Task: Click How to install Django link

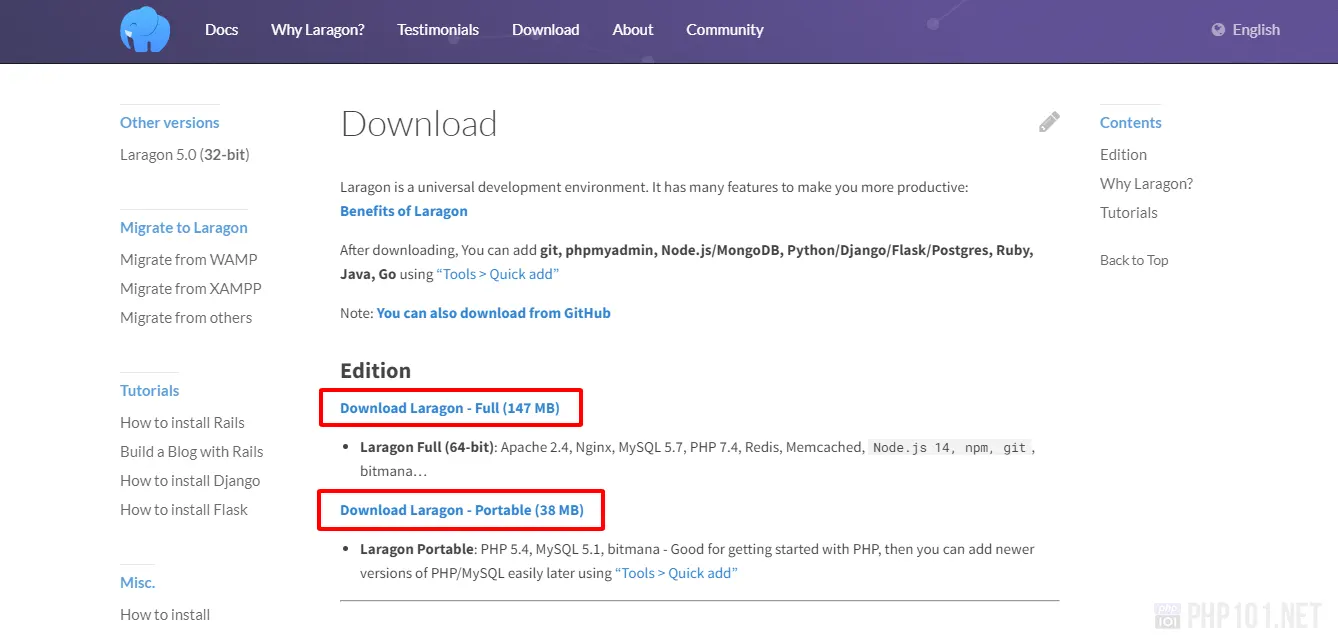Action: tap(190, 480)
